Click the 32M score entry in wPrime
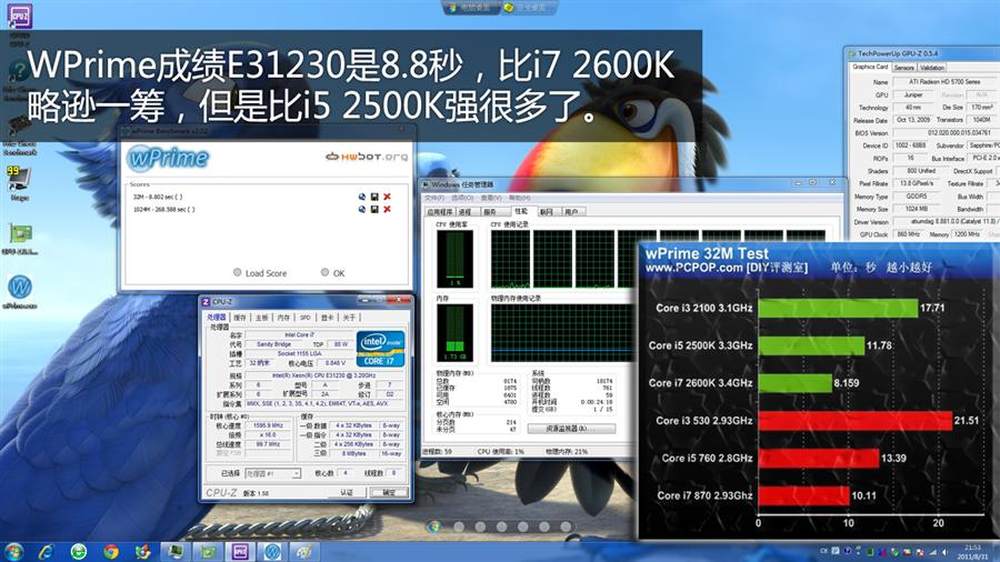The image size is (1000, 562). 158,197
